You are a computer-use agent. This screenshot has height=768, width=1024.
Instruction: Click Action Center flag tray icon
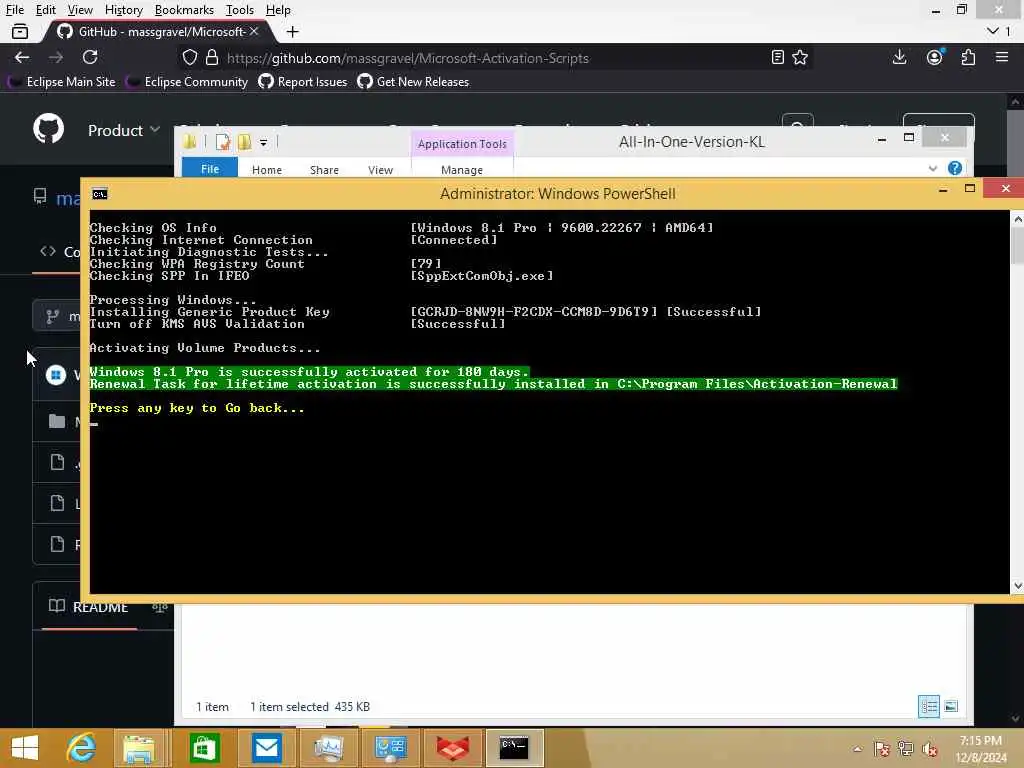click(x=882, y=748)
